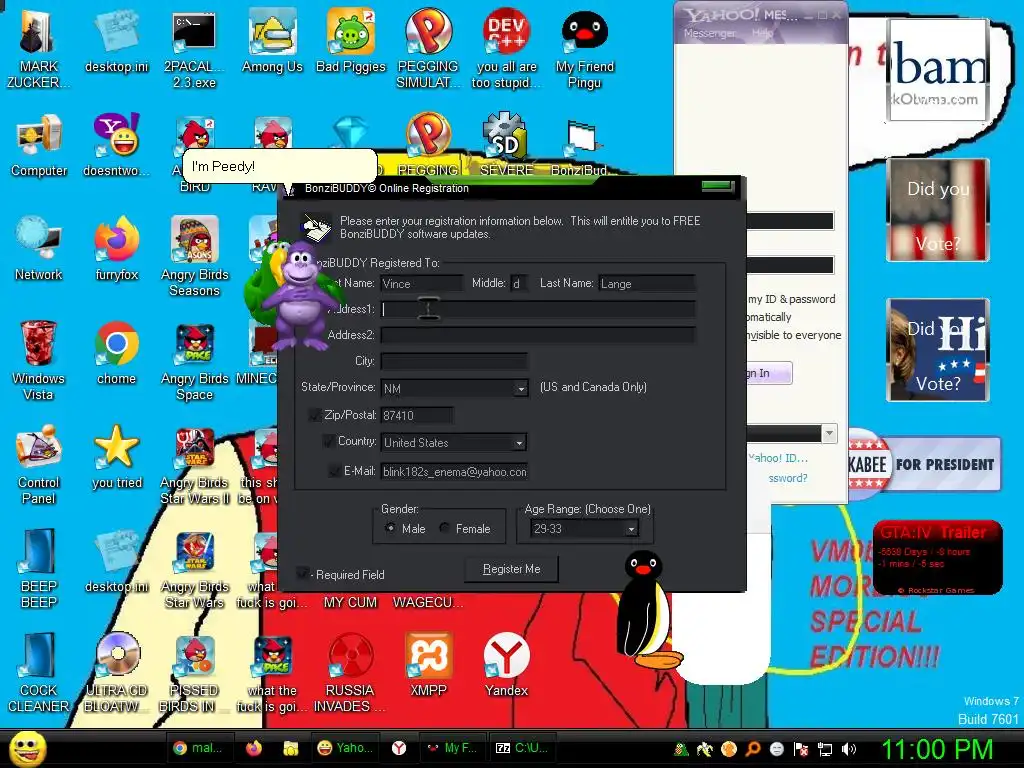Image resolution: width=1024 pixels, height=768 pixels.
Task: Switch to the 'Yaho...' taskbar button
Action: (345, 748)
